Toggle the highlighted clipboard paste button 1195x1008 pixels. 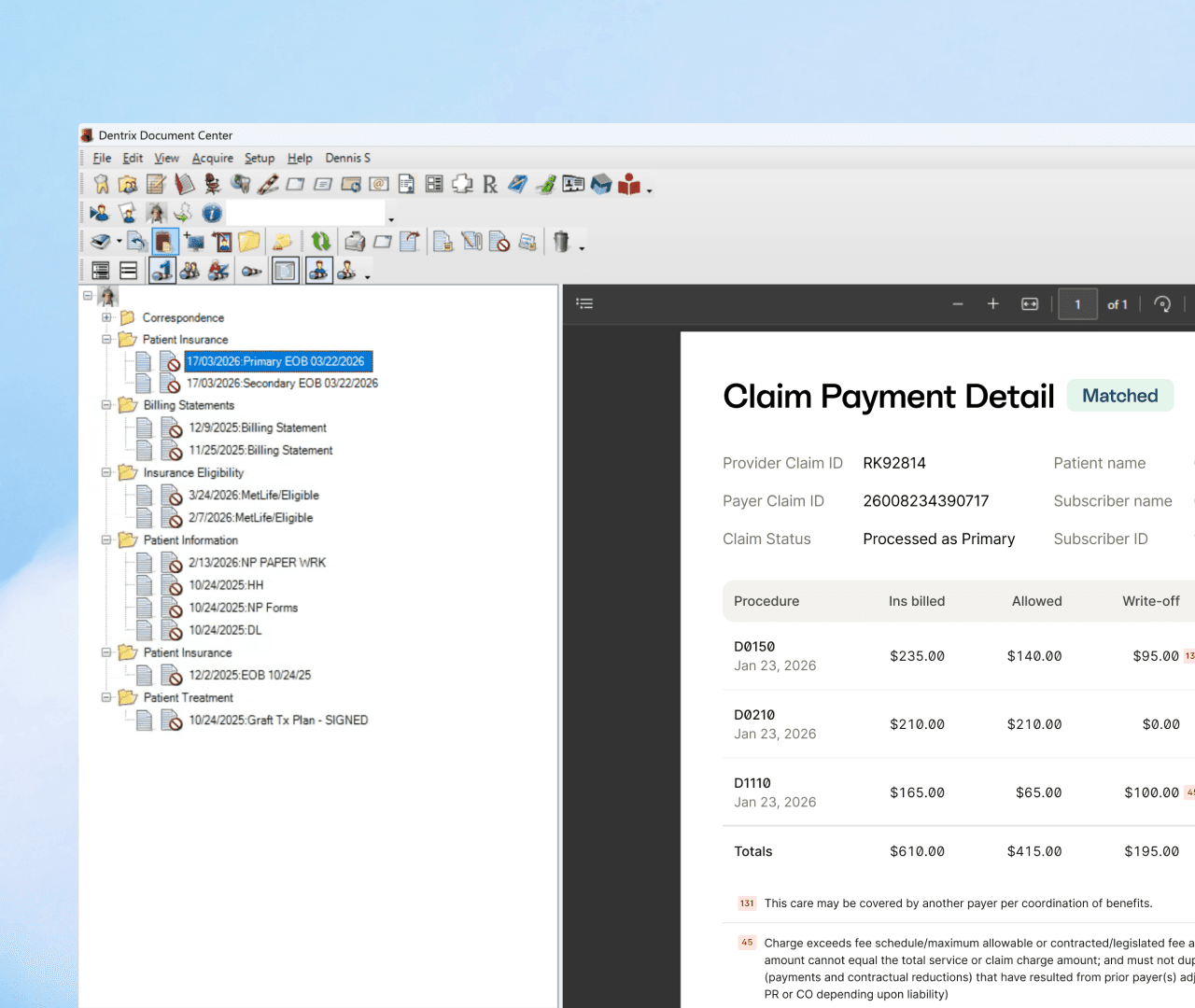[164, 243]
